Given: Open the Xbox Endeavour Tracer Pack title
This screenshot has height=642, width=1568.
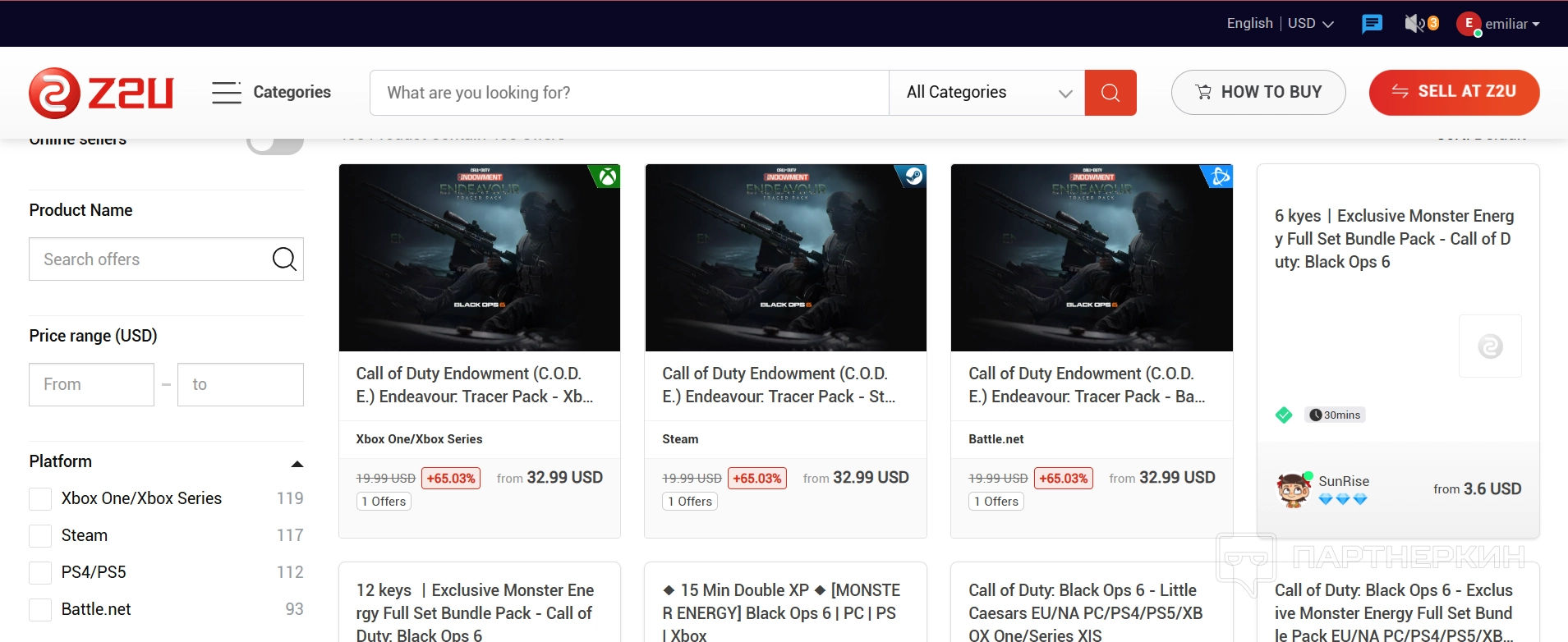Looking at the screenshot, I should tap(475, 385).
